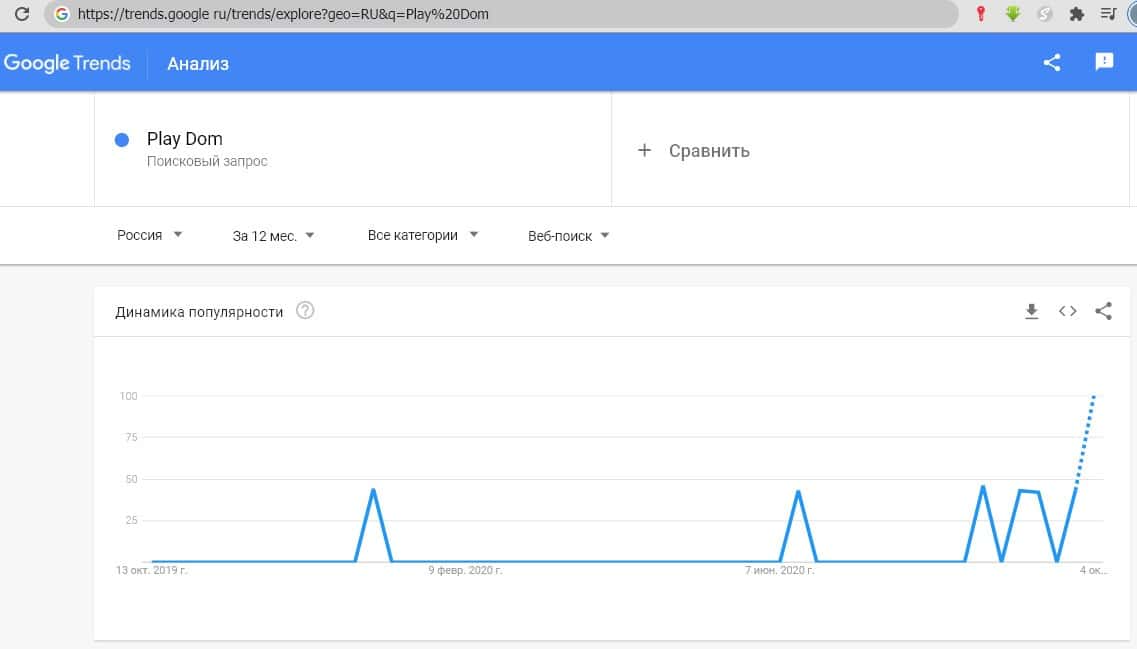
Task: Open the media playlist control icon
Action: pyautogui.click(x=1108, y=14)
